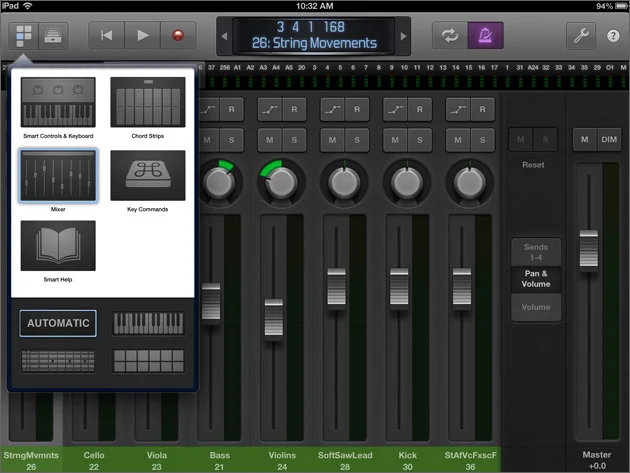630x473 pixels.
Task: Click the Violins pan knob
Action: coord(281,182)
